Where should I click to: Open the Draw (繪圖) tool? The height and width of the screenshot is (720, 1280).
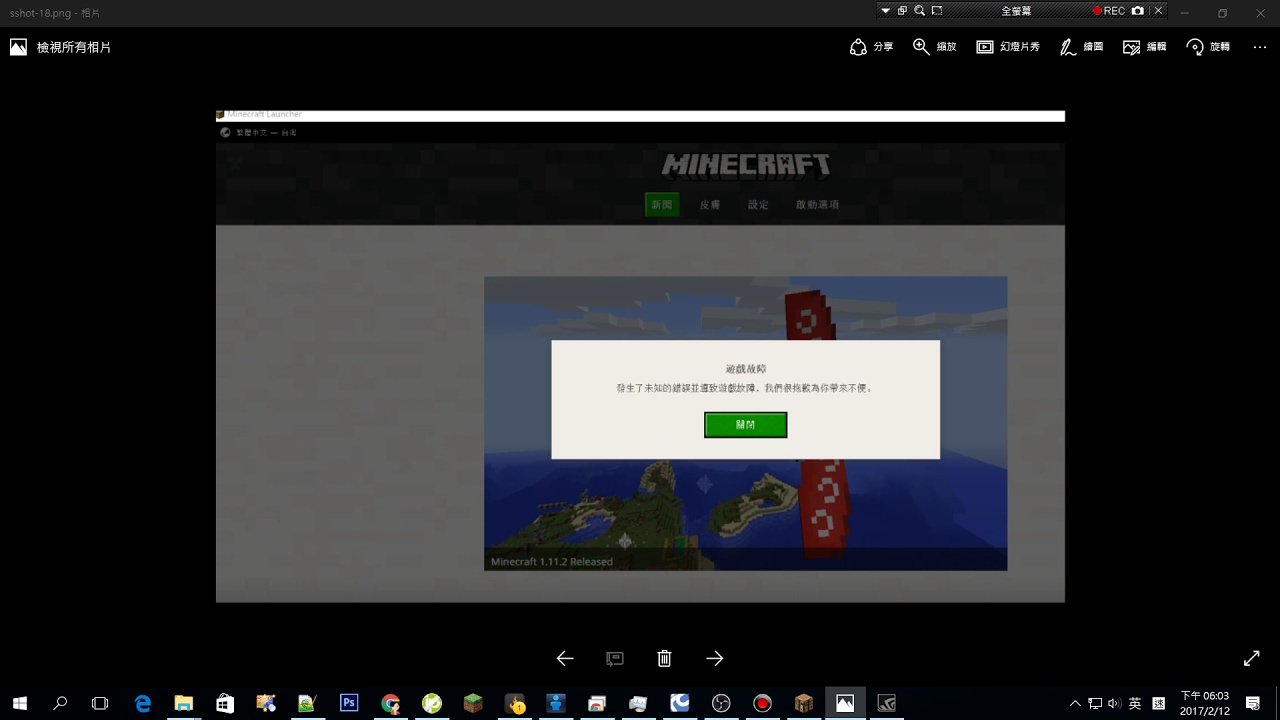[x=1081, y=47]
